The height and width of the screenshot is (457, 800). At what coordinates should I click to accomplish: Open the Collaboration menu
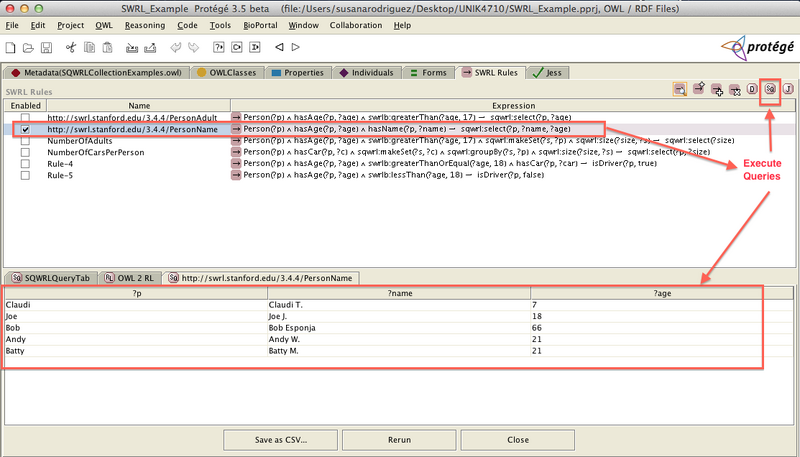tap(356, 25)
